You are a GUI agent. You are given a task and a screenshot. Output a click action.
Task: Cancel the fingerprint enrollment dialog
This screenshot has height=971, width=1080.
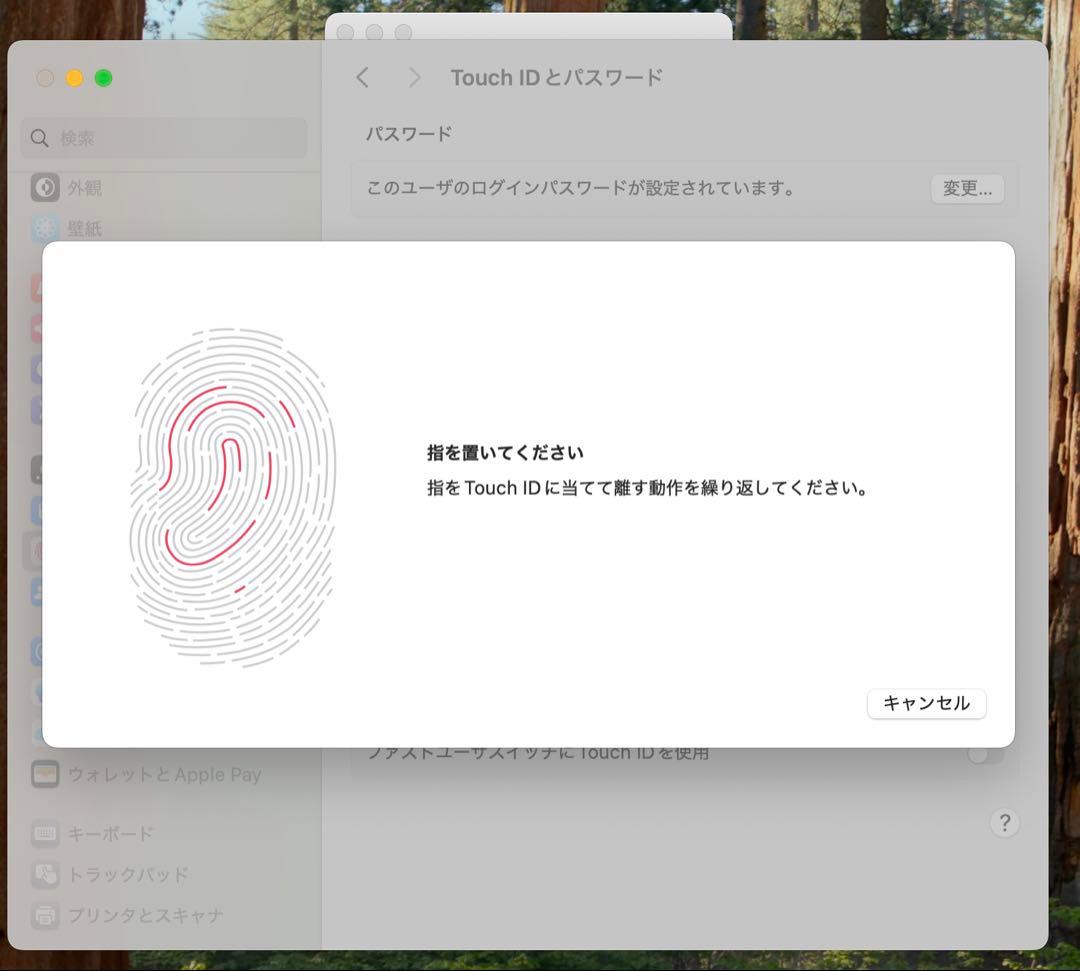[926, 703]
